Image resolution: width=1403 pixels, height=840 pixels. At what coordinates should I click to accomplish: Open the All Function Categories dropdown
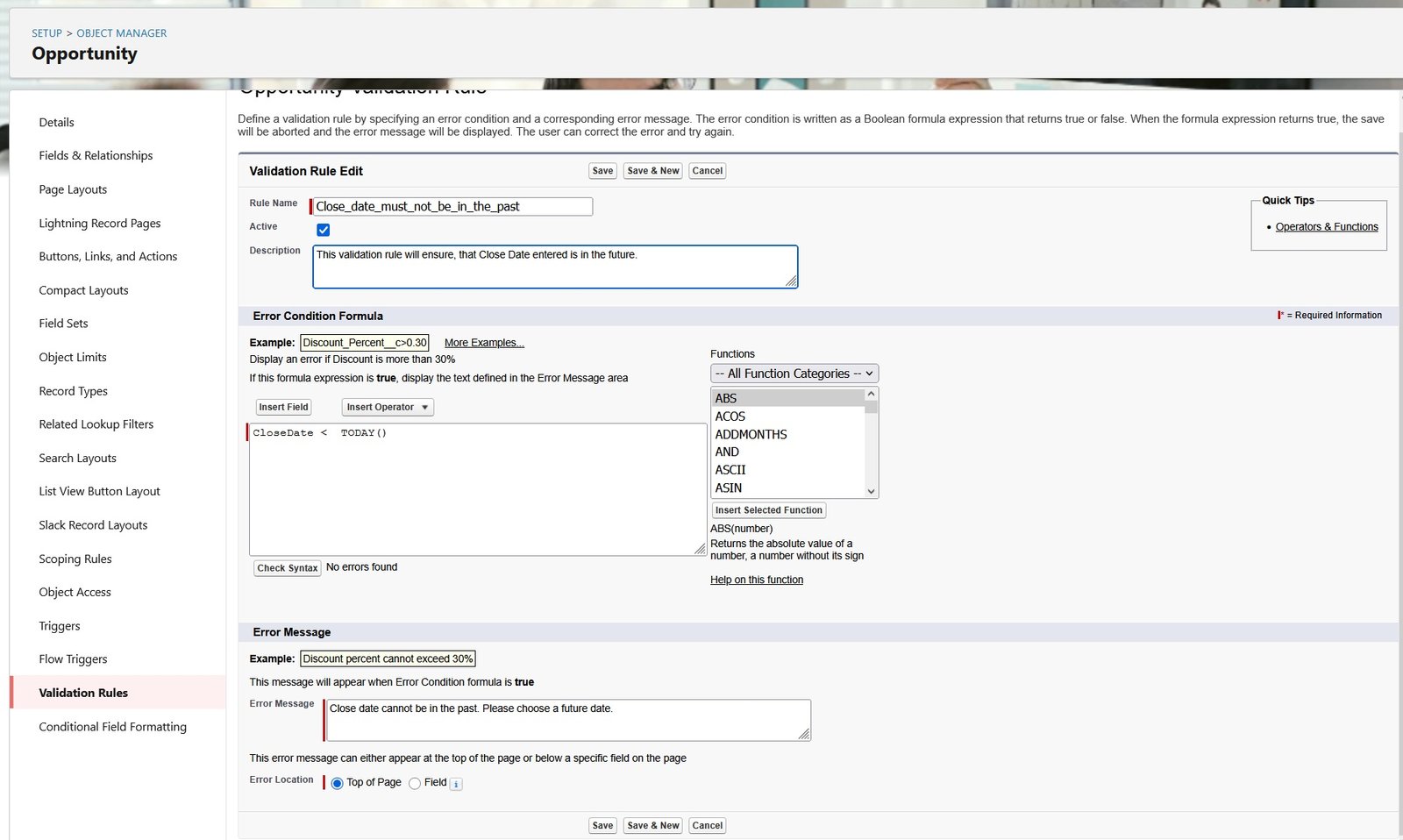click(793, 373)
